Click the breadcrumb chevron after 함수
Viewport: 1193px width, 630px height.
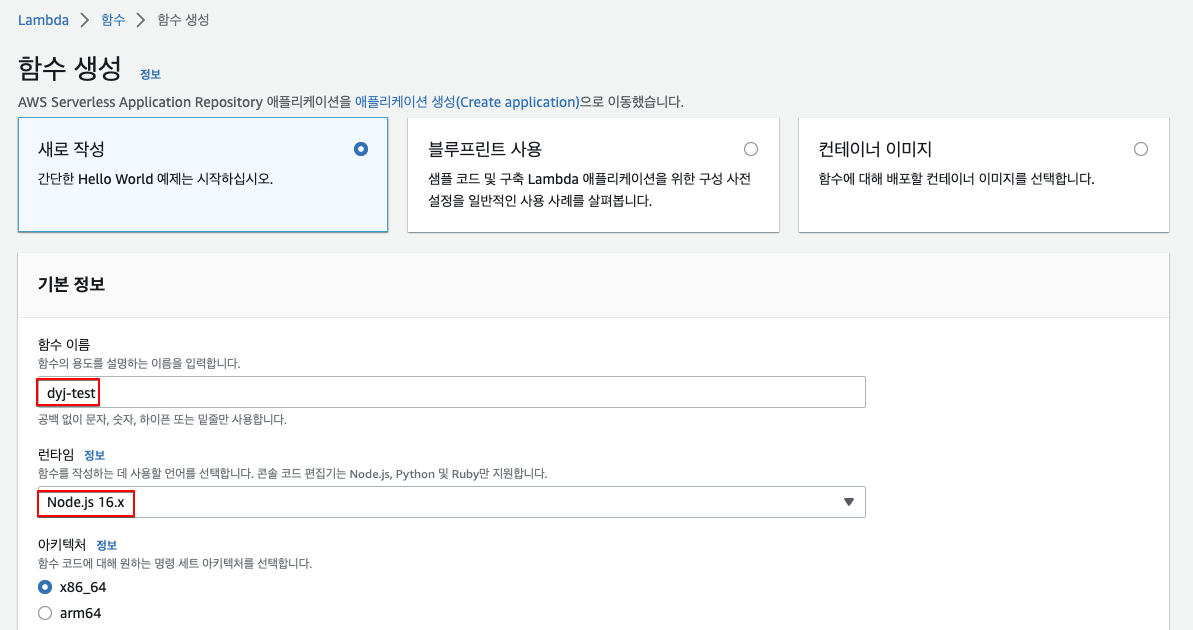pos(141,20)
